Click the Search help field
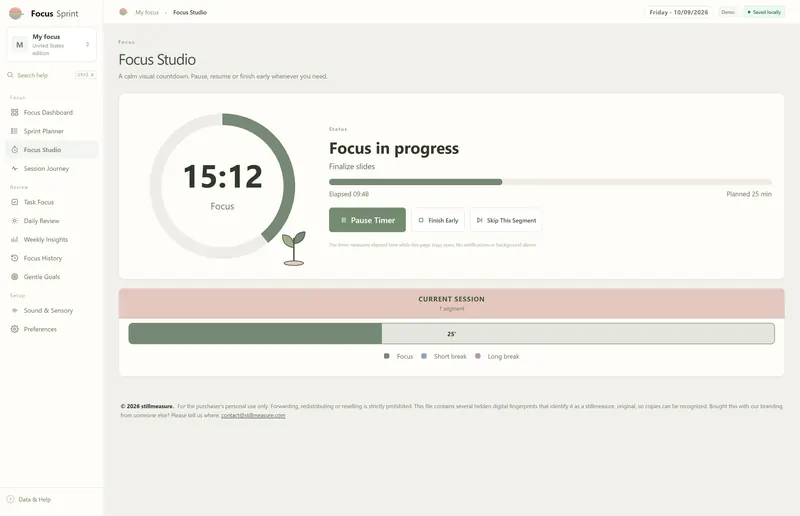Image resolution: width=800 pixels, height=516 pixels. 52,75
